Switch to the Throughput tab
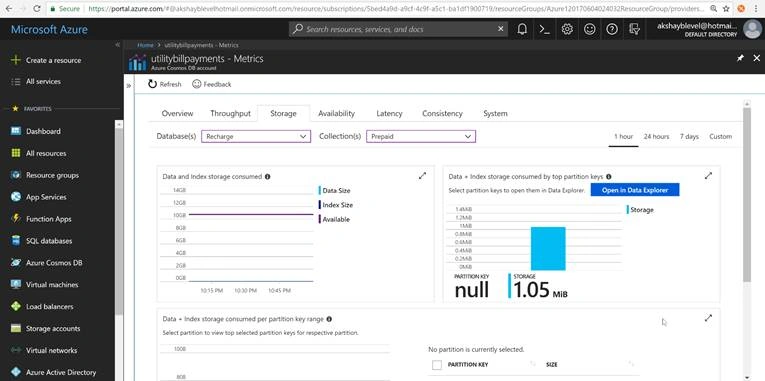This screenshot has width=765, height=381. [x=230, y=113]
